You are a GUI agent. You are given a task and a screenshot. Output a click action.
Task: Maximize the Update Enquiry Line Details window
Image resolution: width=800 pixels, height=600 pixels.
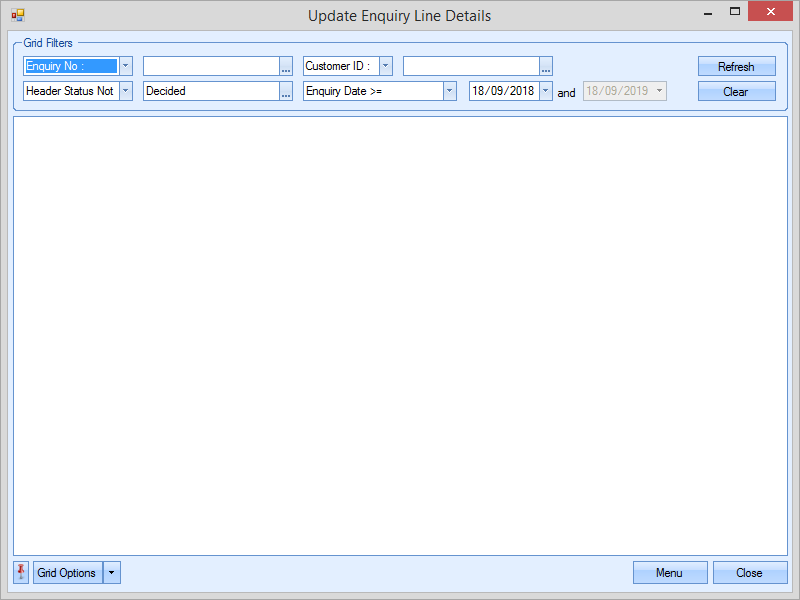click(735, 12)
